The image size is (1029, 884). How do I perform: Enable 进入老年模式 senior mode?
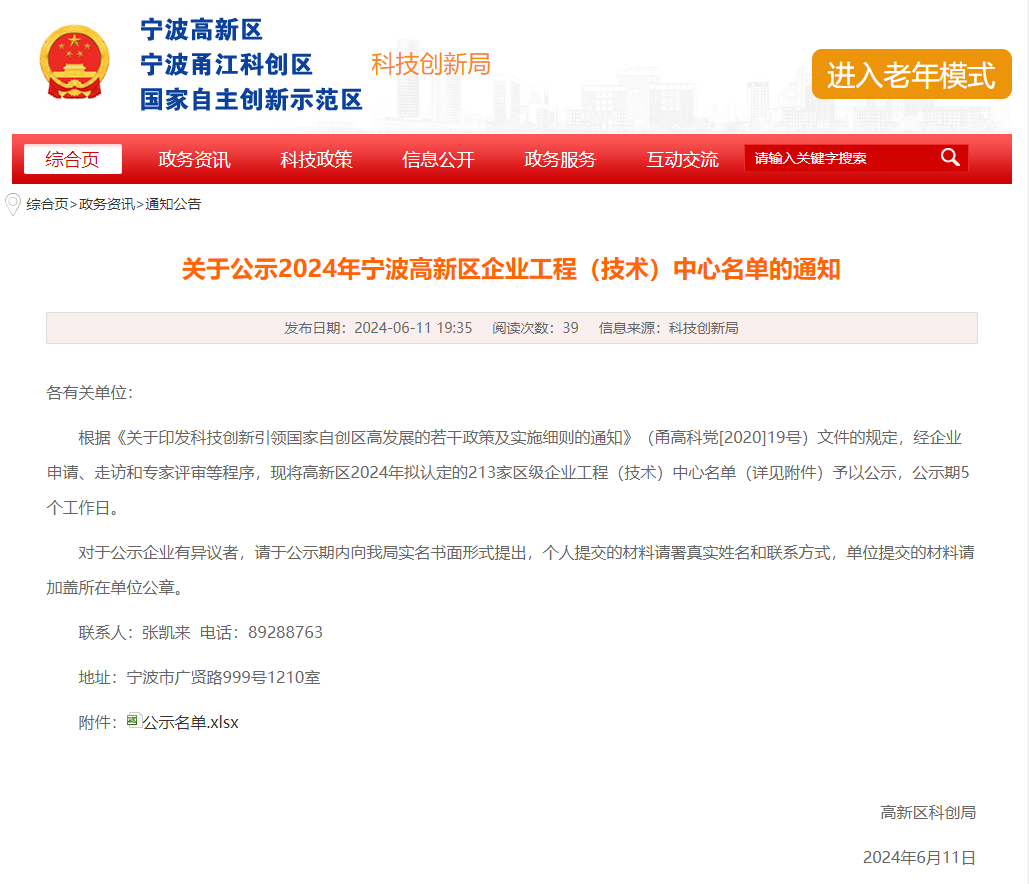pyautogui.click(x=911, y=75)
